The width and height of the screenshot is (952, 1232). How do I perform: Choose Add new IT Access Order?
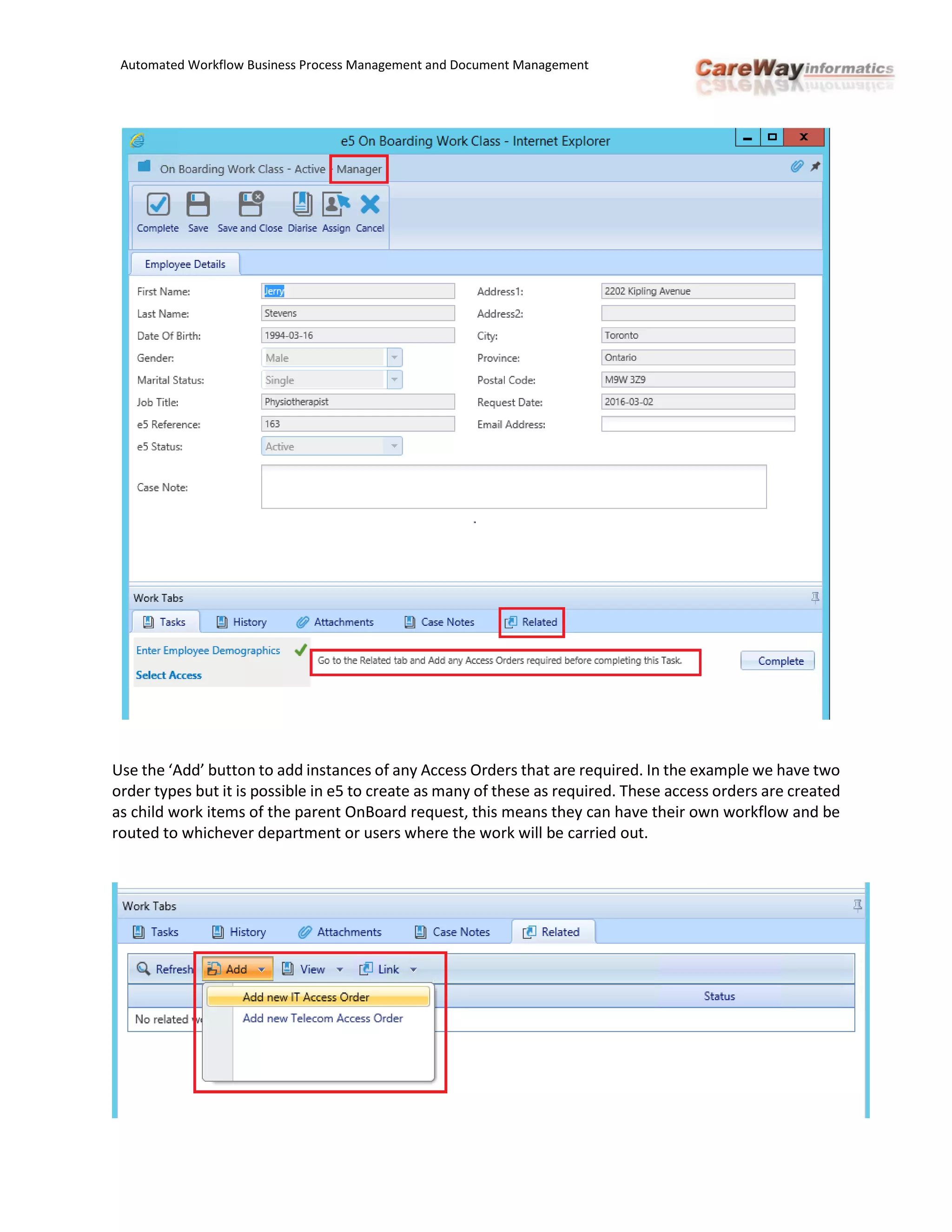[x=318, y=997]
